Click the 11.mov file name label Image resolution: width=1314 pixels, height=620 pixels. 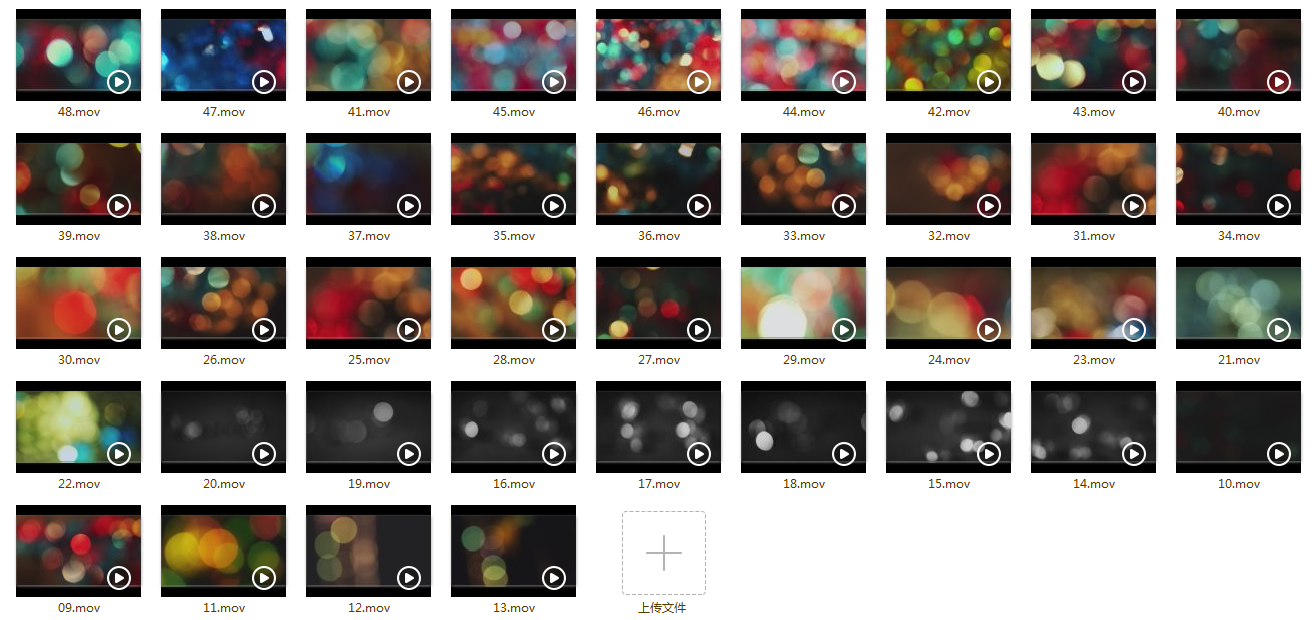224,608
